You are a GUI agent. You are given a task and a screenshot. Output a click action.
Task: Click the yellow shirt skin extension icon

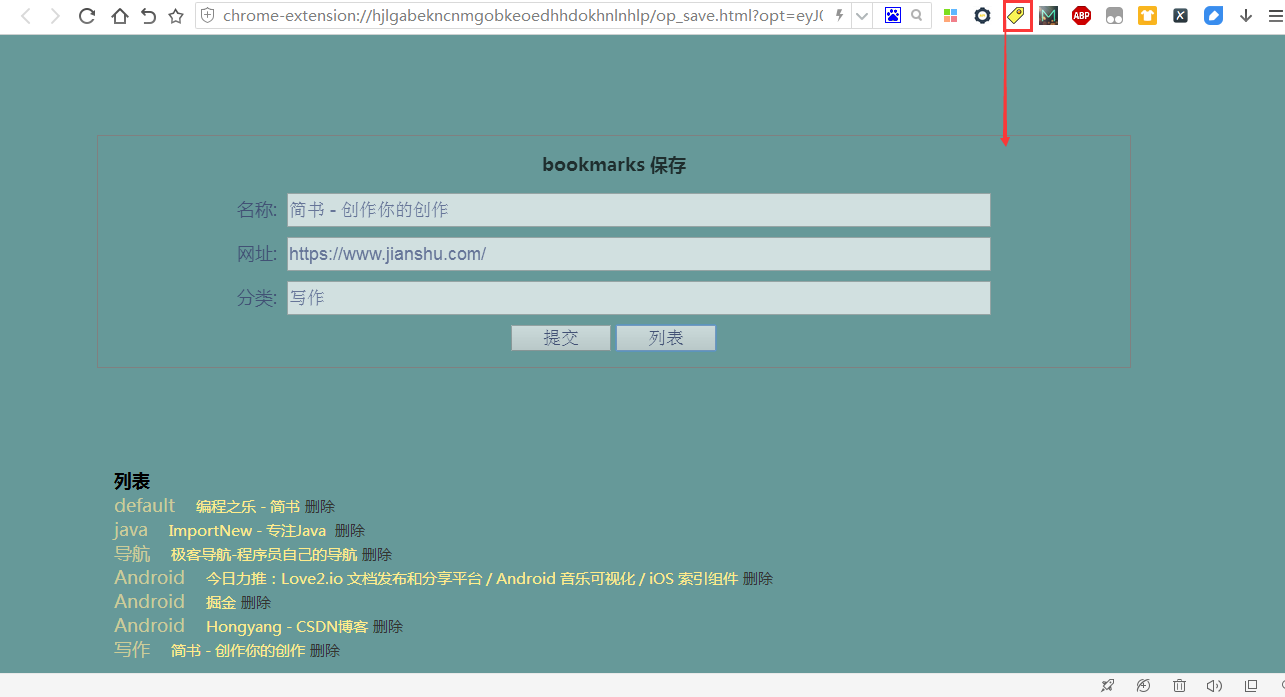1147,16
